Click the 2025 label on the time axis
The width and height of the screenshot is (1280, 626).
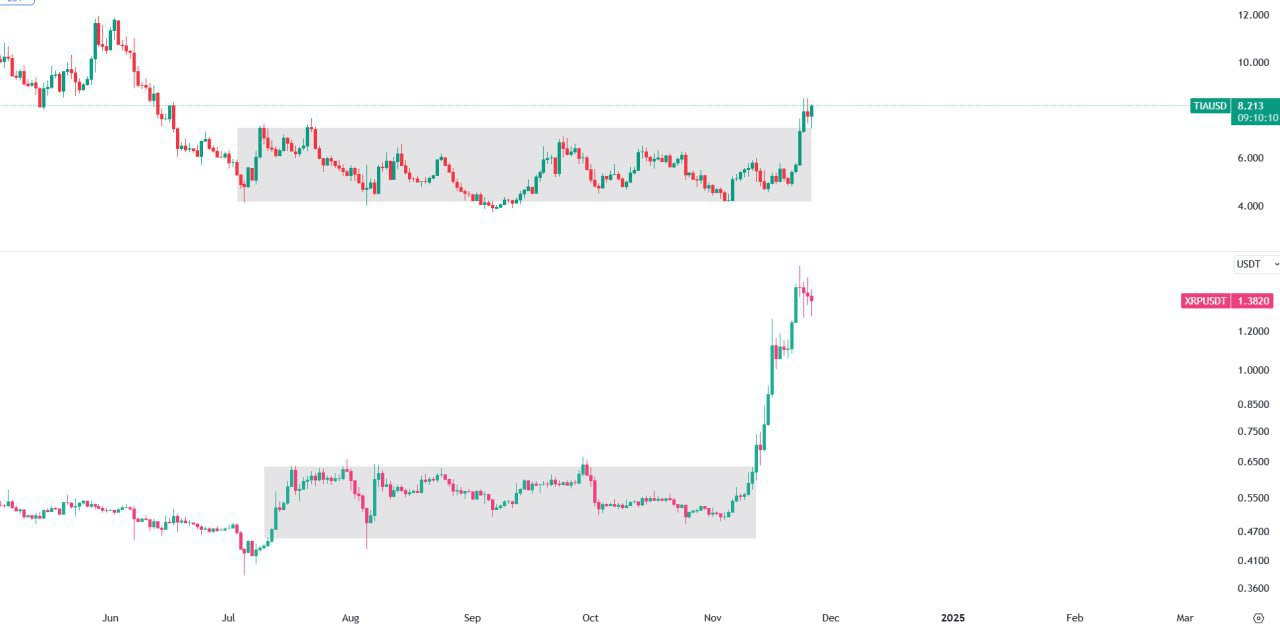955,618
